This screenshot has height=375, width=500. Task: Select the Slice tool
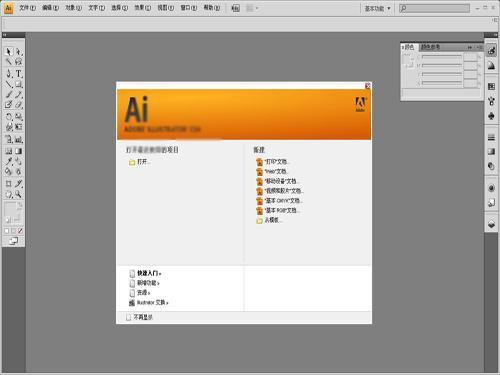(18, 183)
